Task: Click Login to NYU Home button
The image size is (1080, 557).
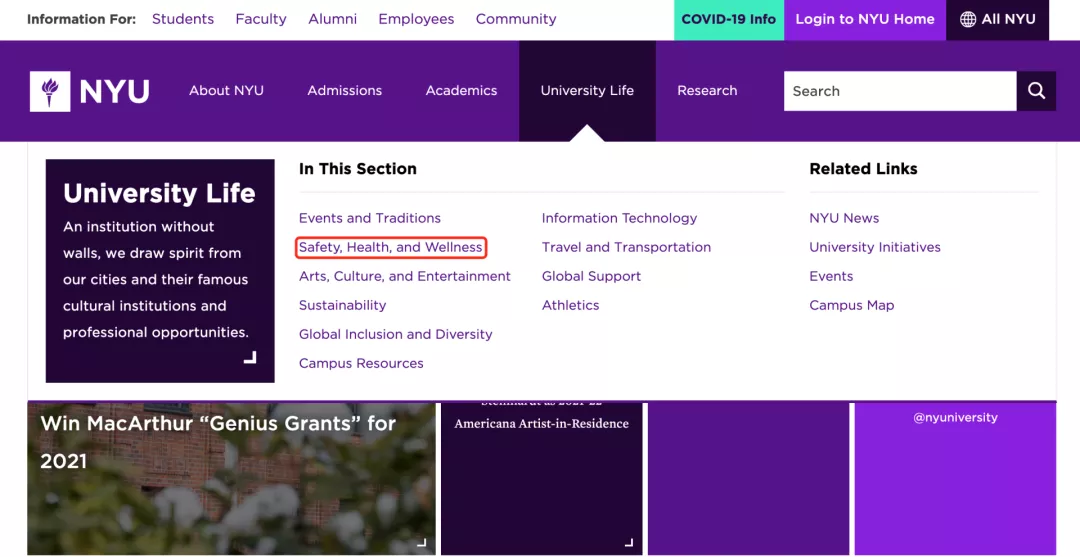Action: click(x=865, y=19)
